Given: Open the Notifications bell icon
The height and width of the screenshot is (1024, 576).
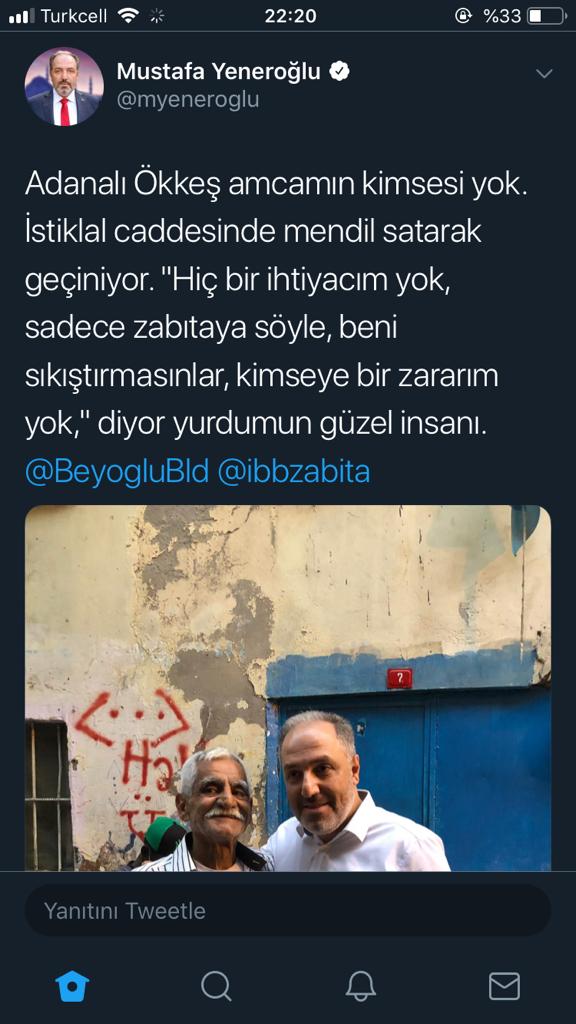Looking at the screenshot, I should coord(360,986).
